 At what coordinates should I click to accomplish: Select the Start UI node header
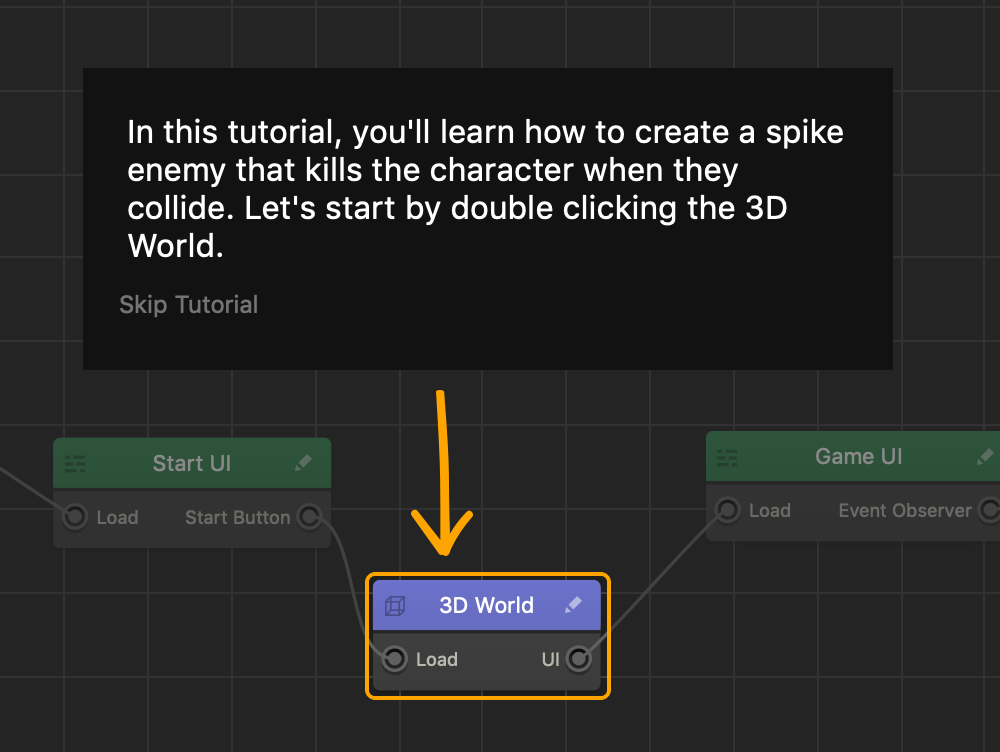(x=191, y=462)
